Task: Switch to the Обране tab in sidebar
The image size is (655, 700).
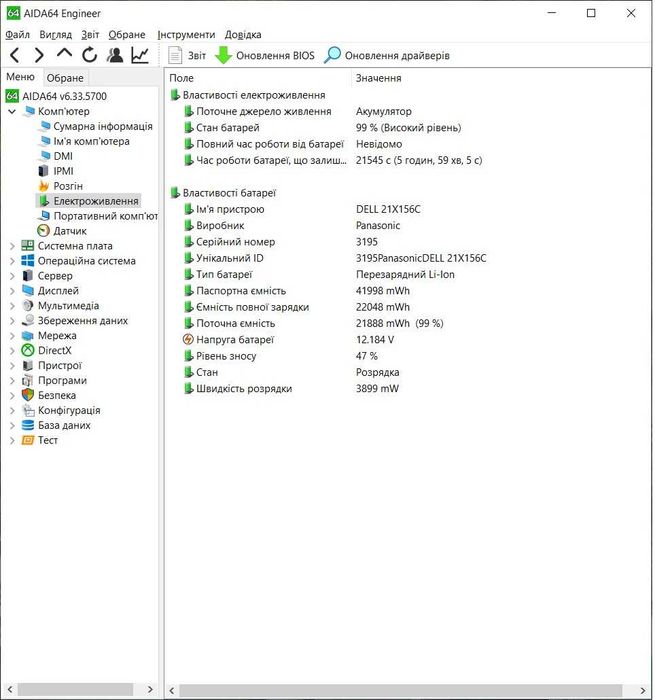Action: (x=65, y=78)
